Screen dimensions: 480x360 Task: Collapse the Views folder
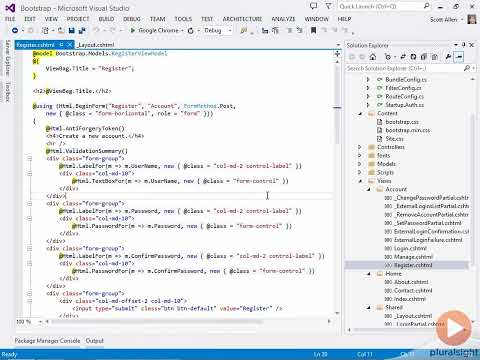pos(360,181)
